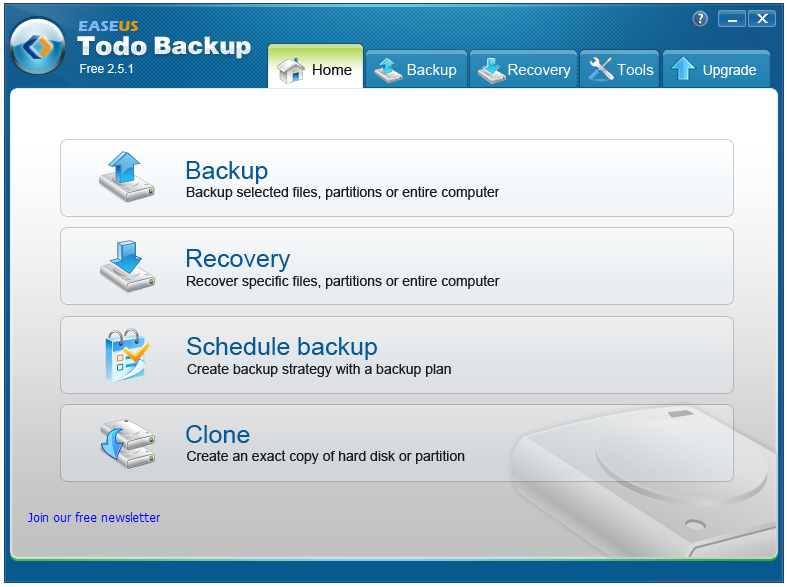Click the 'Free 2.5.1' version text
This screenshot has width=787, height=587.
[106, 69]
